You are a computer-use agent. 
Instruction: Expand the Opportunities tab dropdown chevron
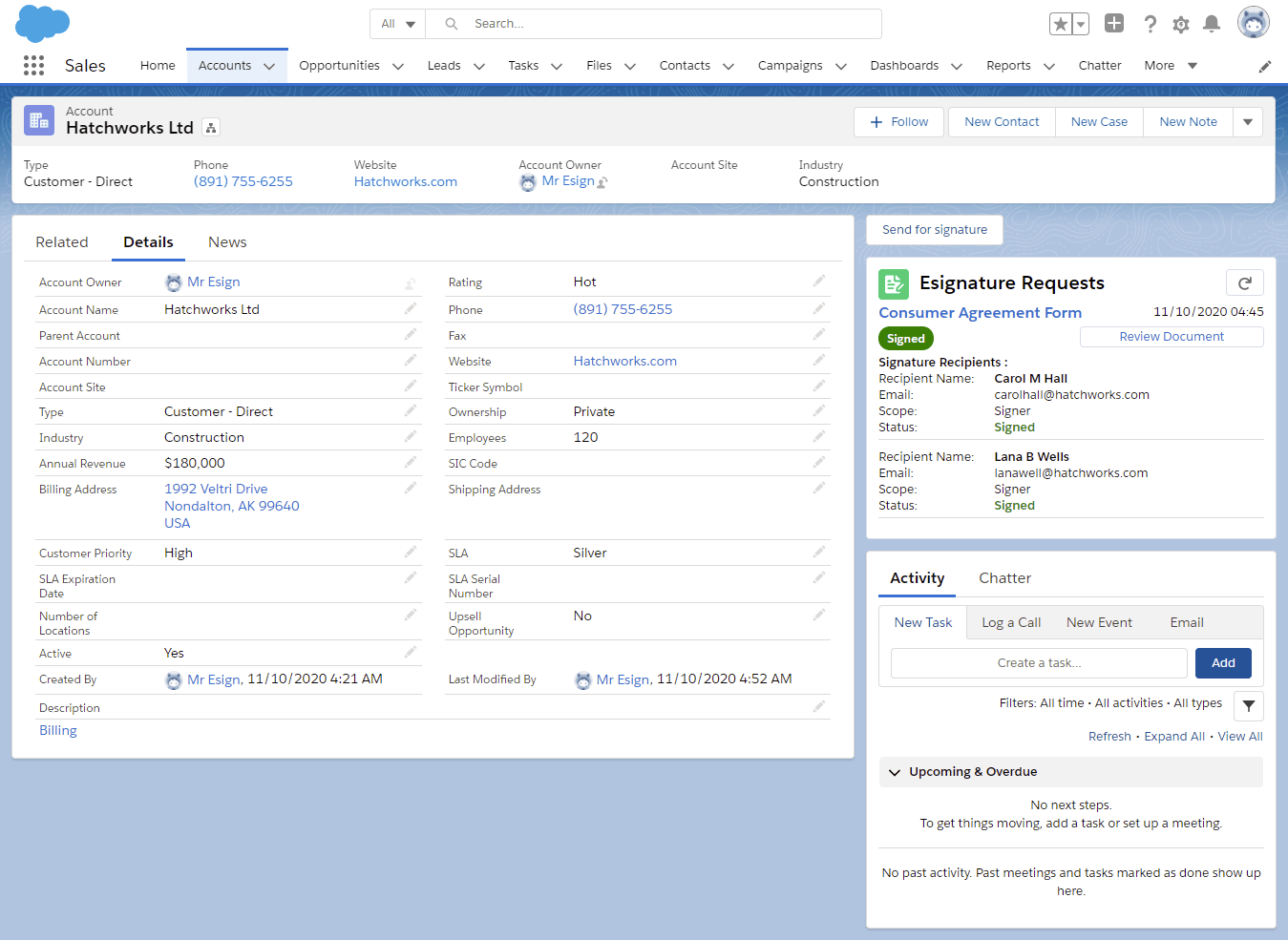tap(398, 66)
